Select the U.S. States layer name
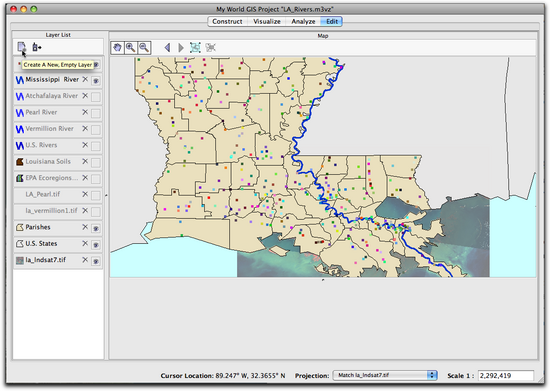The width and height of the screenshot is (550, 391). point(41,243)
